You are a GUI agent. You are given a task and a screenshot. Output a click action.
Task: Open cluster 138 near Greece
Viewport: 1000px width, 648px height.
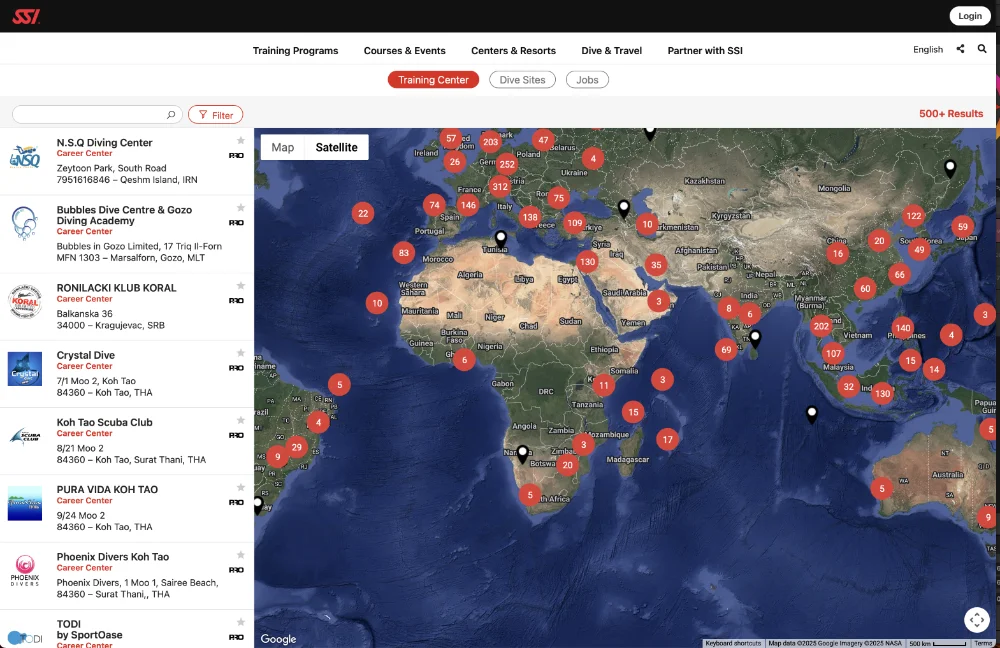(x=530, y=217)
